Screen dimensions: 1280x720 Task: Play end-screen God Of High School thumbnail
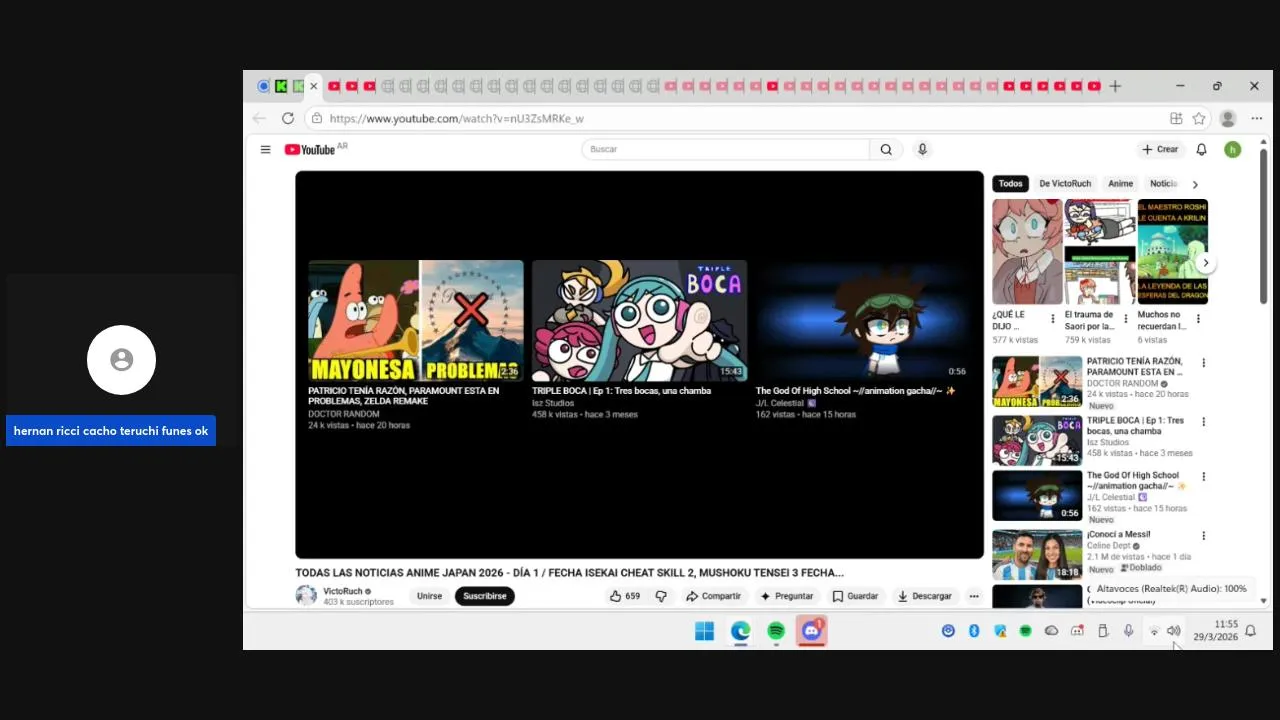pyautogui.click(x=863, y=320)
